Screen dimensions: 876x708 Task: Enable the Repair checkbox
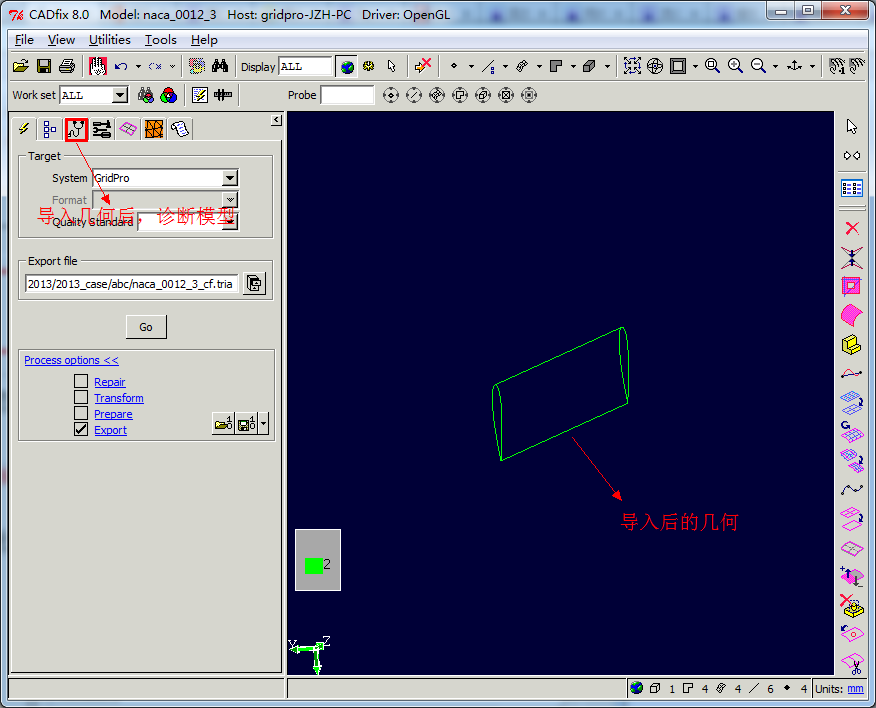point(81,382)
